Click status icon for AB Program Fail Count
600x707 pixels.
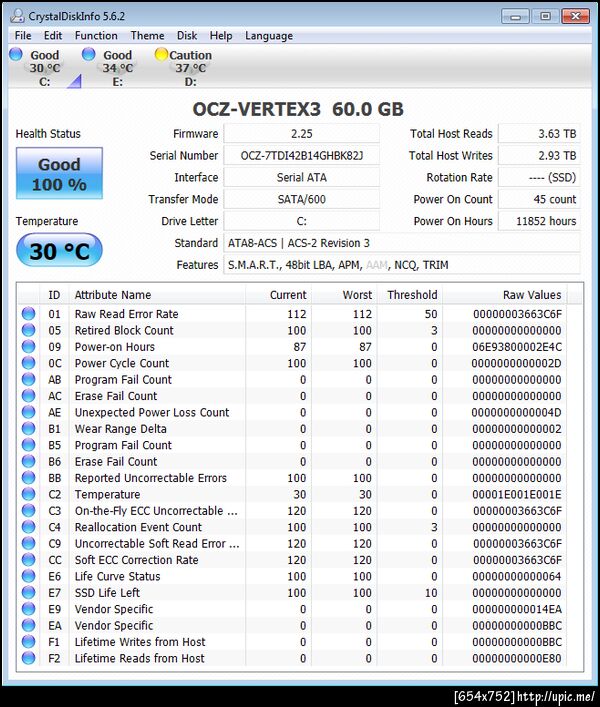[x=28, y=379]
